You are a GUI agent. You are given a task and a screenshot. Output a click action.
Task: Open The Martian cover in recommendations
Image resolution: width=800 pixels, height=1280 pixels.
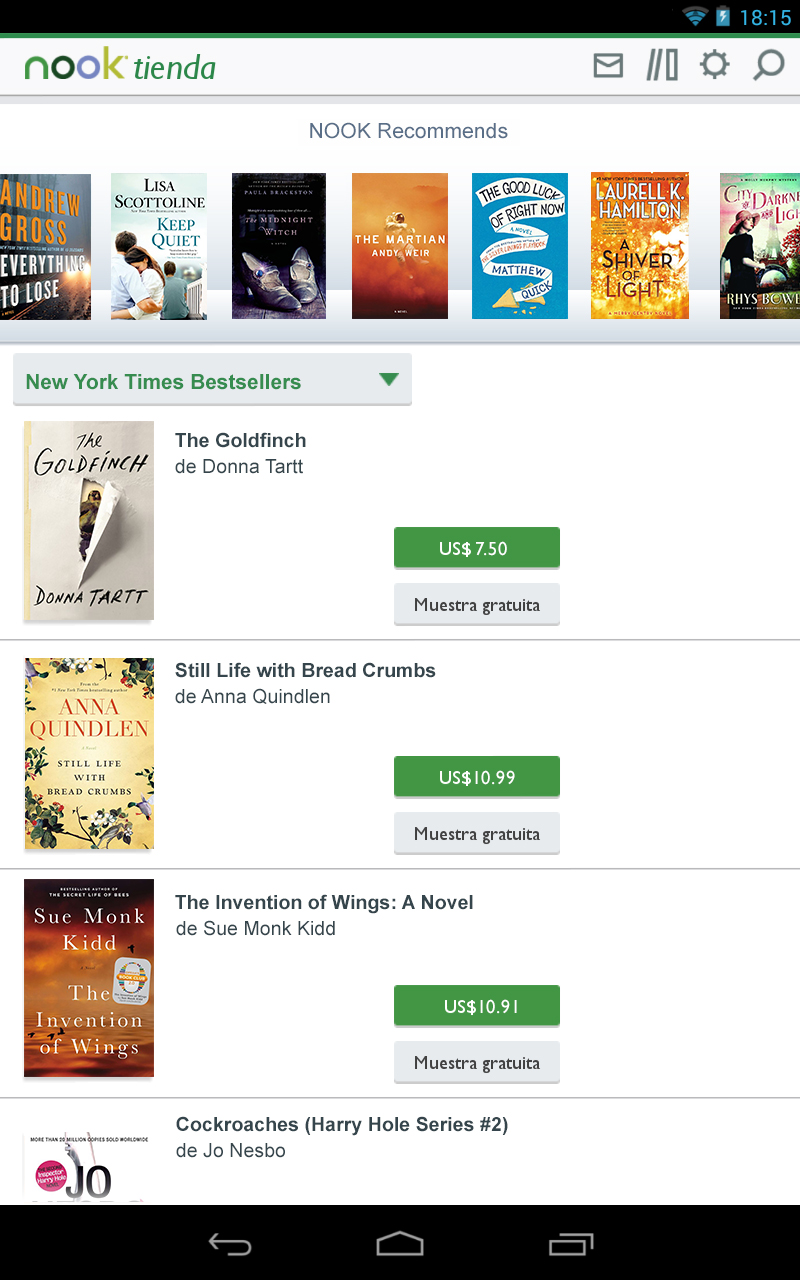[x=400, y=246]
